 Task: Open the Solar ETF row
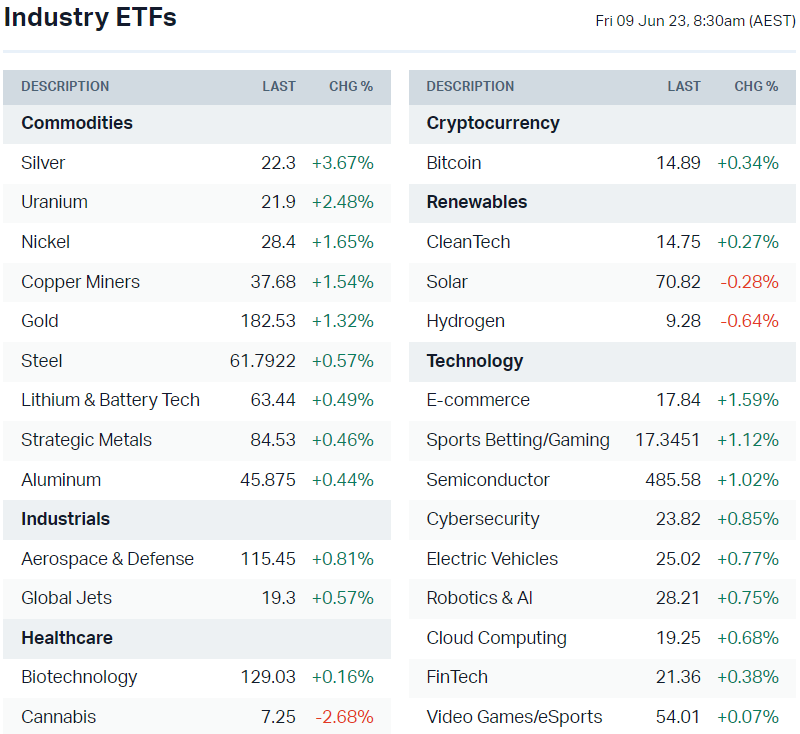coord(447,282)
